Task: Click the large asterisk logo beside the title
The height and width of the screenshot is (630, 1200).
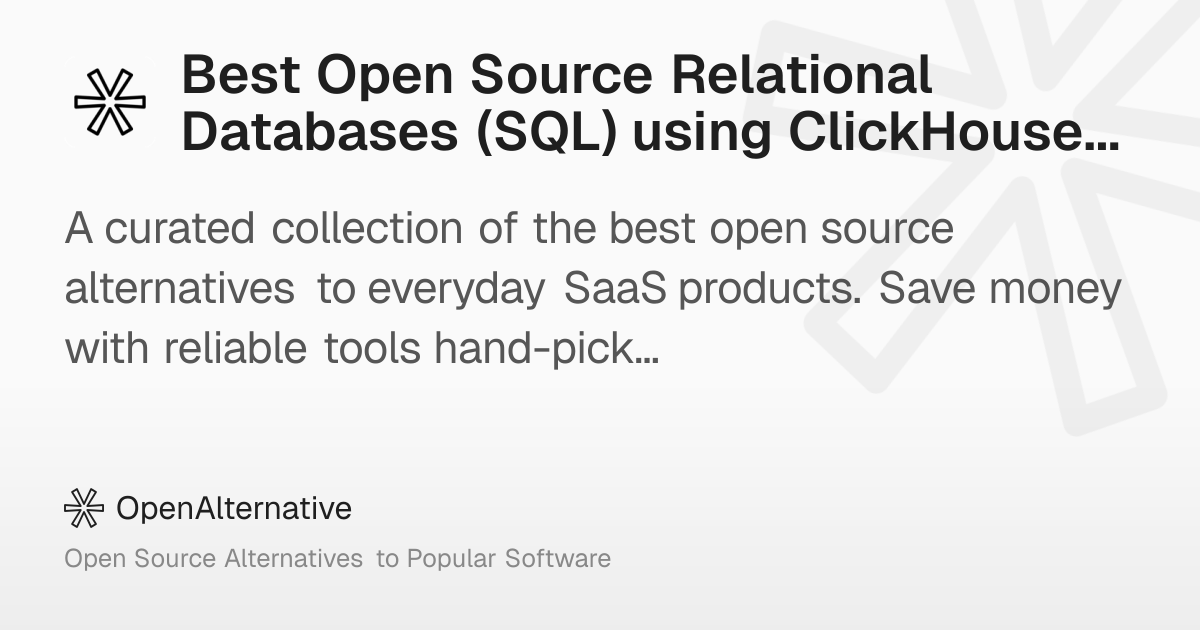Action: point(110,102)
